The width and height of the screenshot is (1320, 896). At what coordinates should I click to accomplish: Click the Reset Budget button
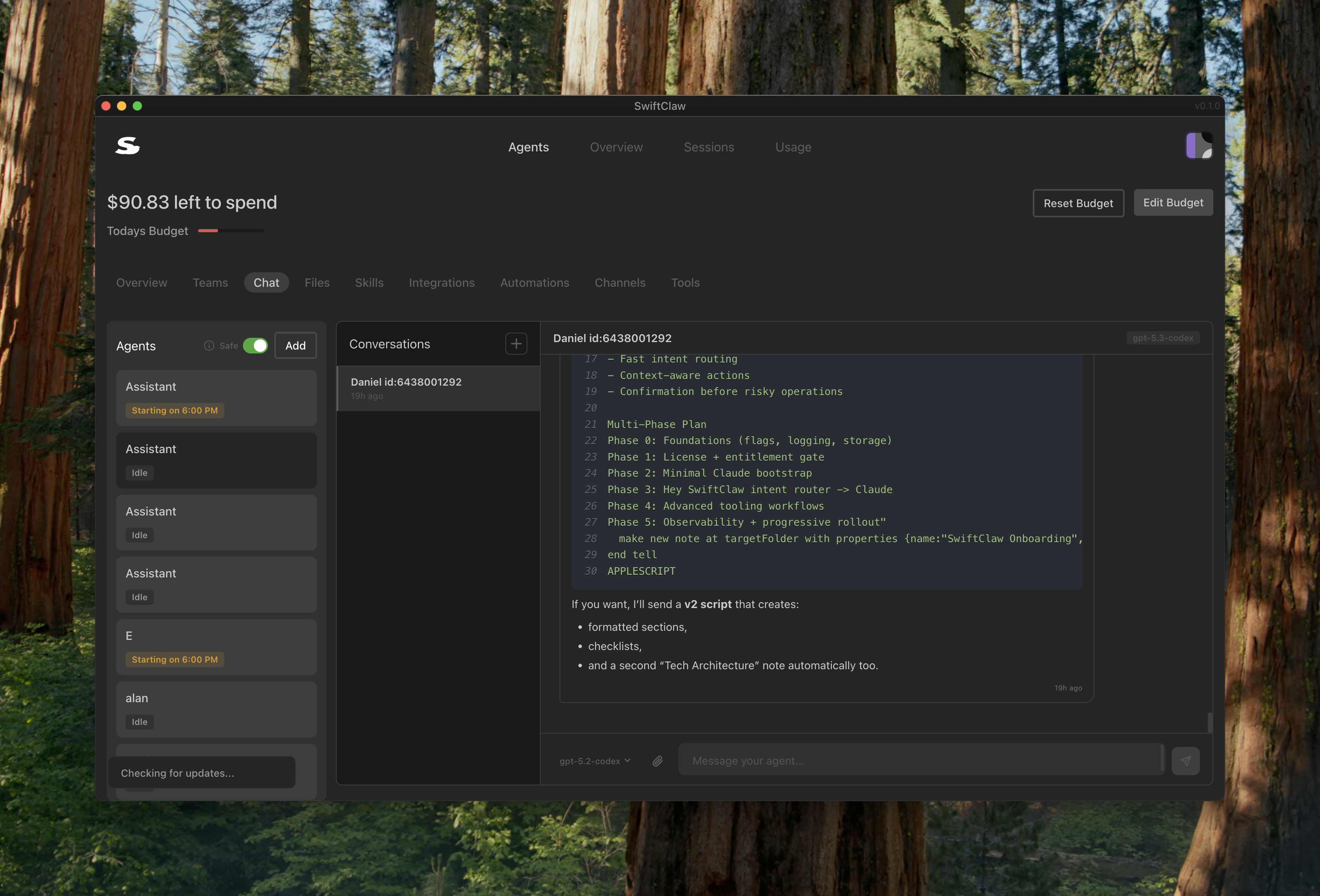(x=1078, y=203)
